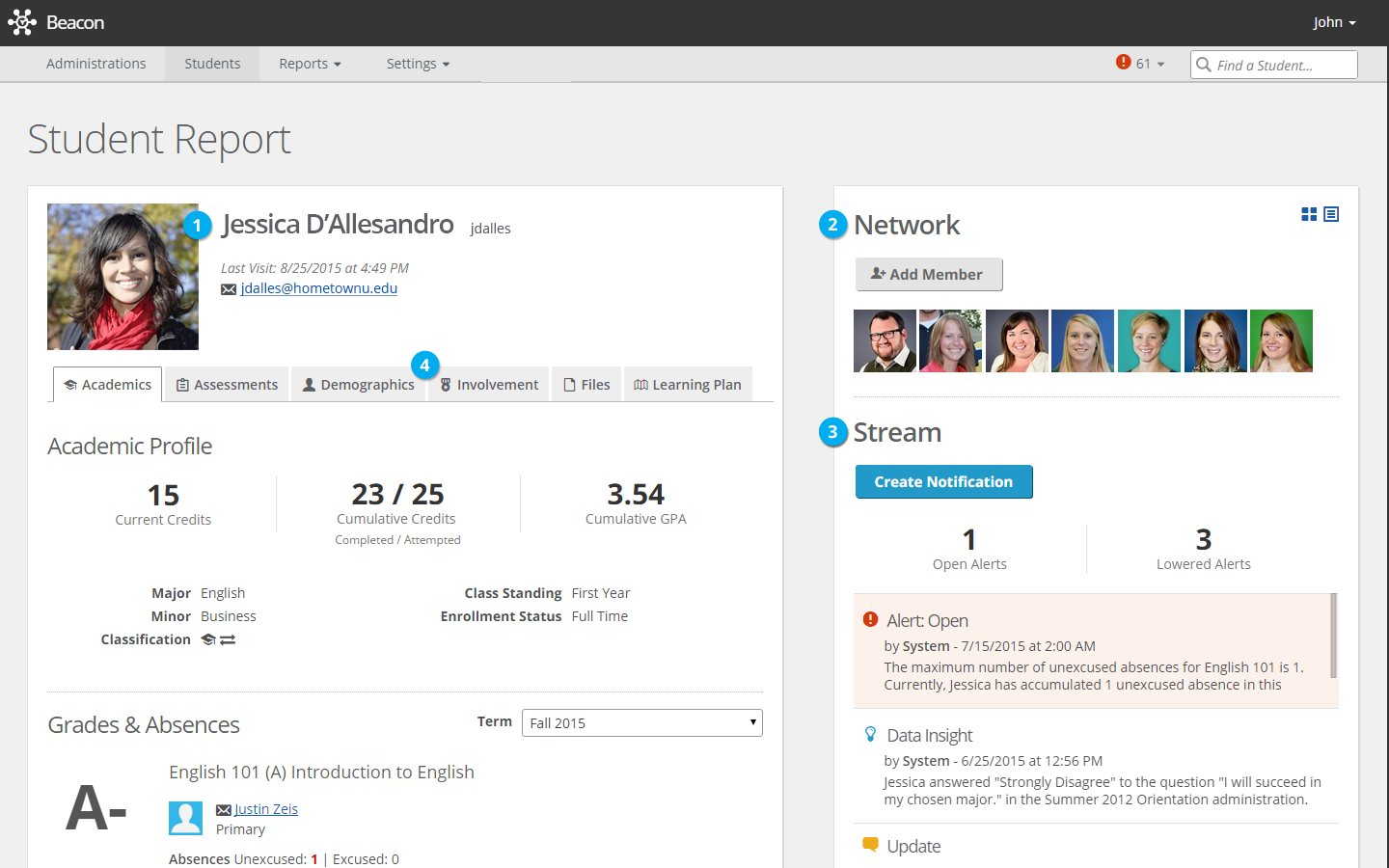Viewport: 1389px width, 868px height.
Task: Open the Term Fall 2015 dropdown
Action: 641,723
